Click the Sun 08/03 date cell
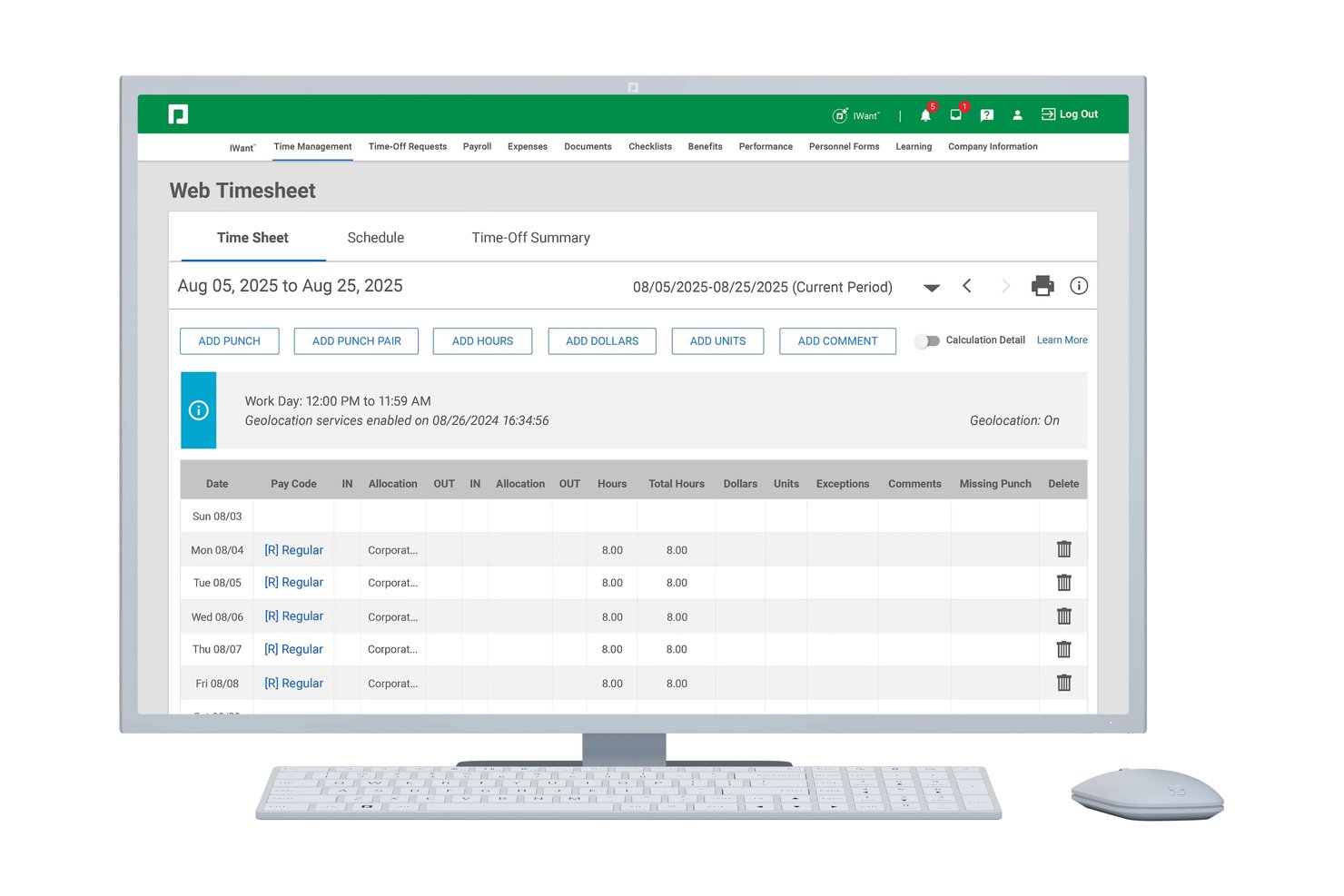Image resolution: width=1344 pixels, height=896 pixels. click(217, 517)
